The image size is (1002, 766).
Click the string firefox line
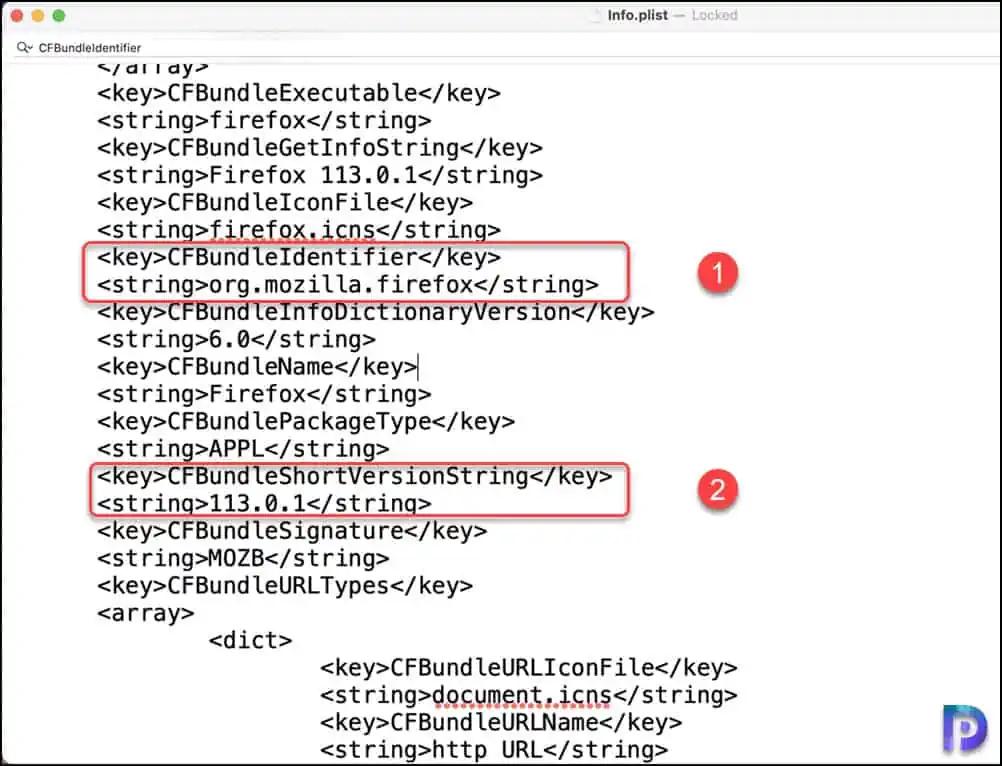264,120
